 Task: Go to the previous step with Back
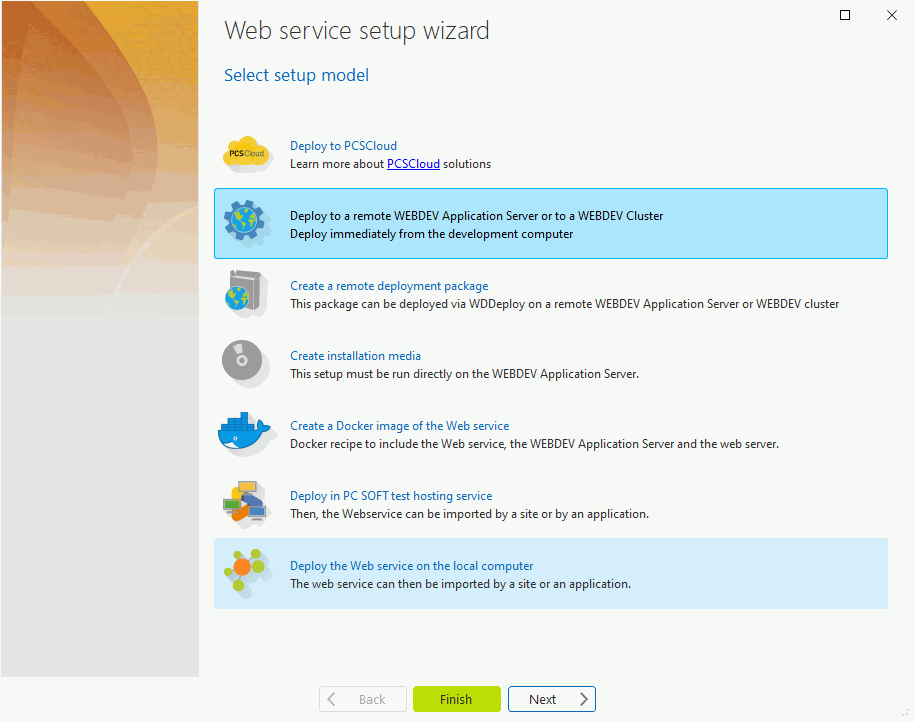tap(362, 699)
